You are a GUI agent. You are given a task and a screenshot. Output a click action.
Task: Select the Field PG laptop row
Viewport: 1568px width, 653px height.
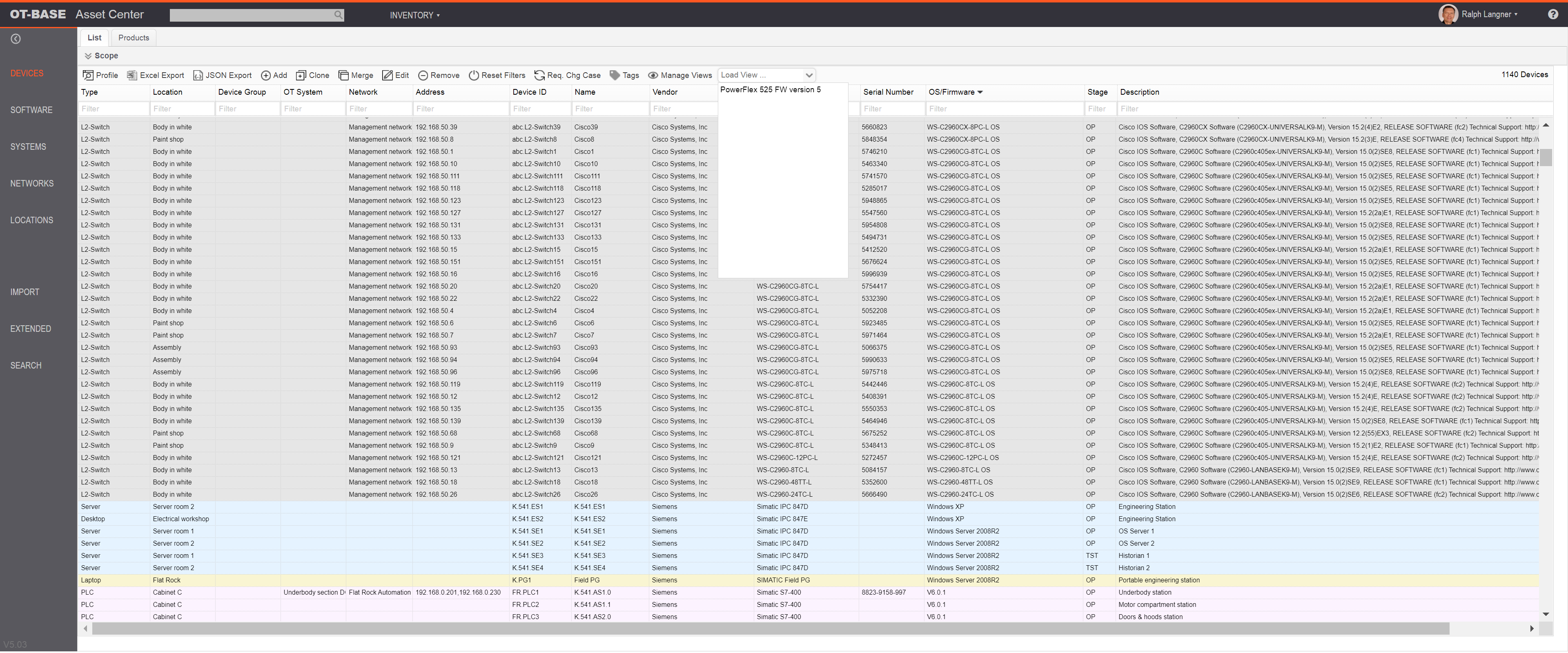(x=808, y=581)
